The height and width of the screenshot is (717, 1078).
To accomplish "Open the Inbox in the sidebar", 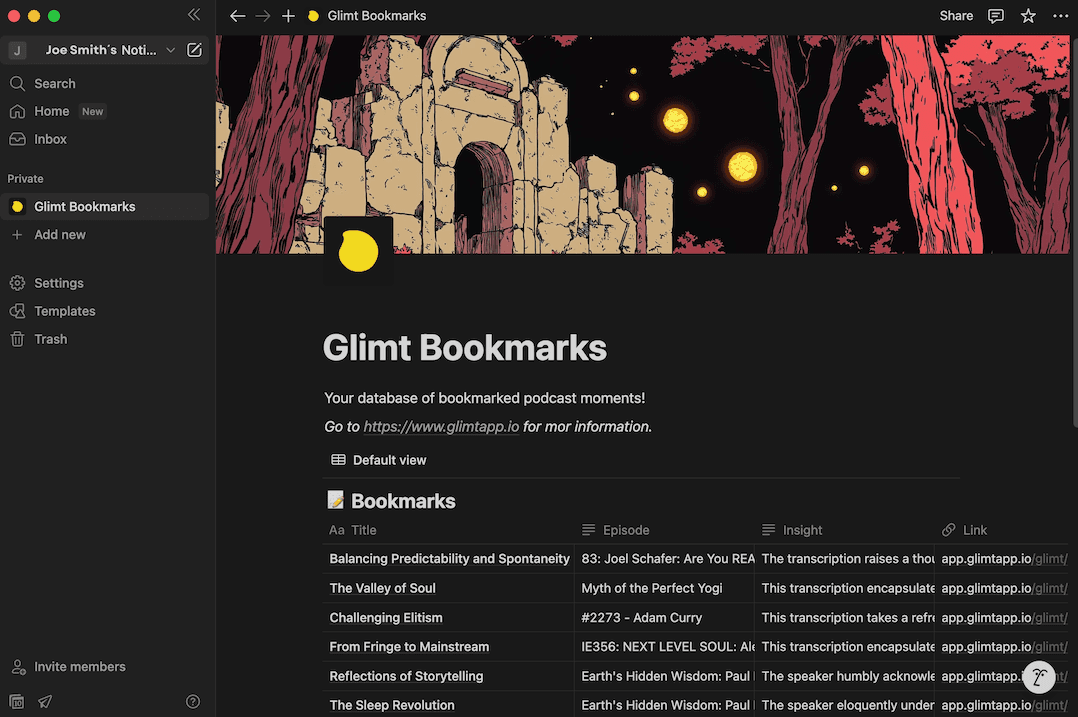I will (51, 139).
